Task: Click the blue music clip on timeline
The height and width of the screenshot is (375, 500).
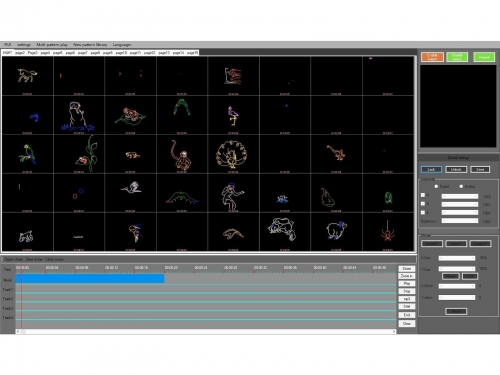Action: click(90, 279)
